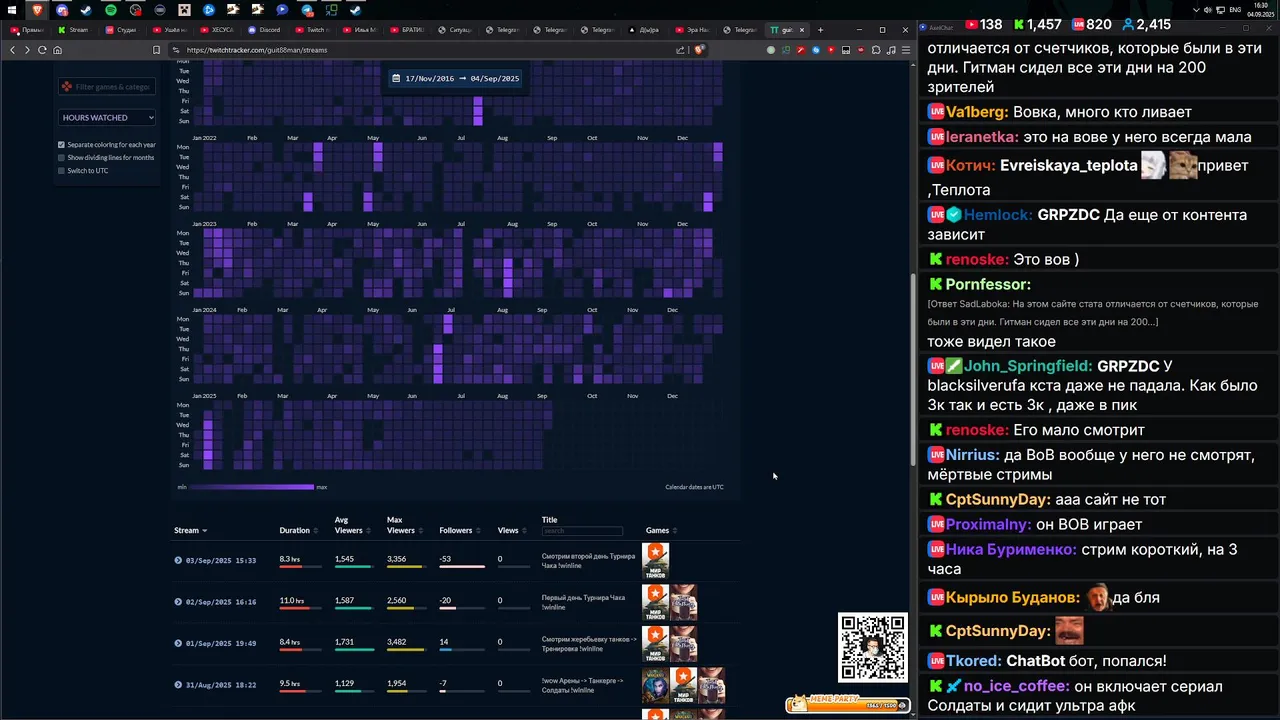Click the viewer count person icon
The width and height of the screenshot is (1280, 720).
1128,24
